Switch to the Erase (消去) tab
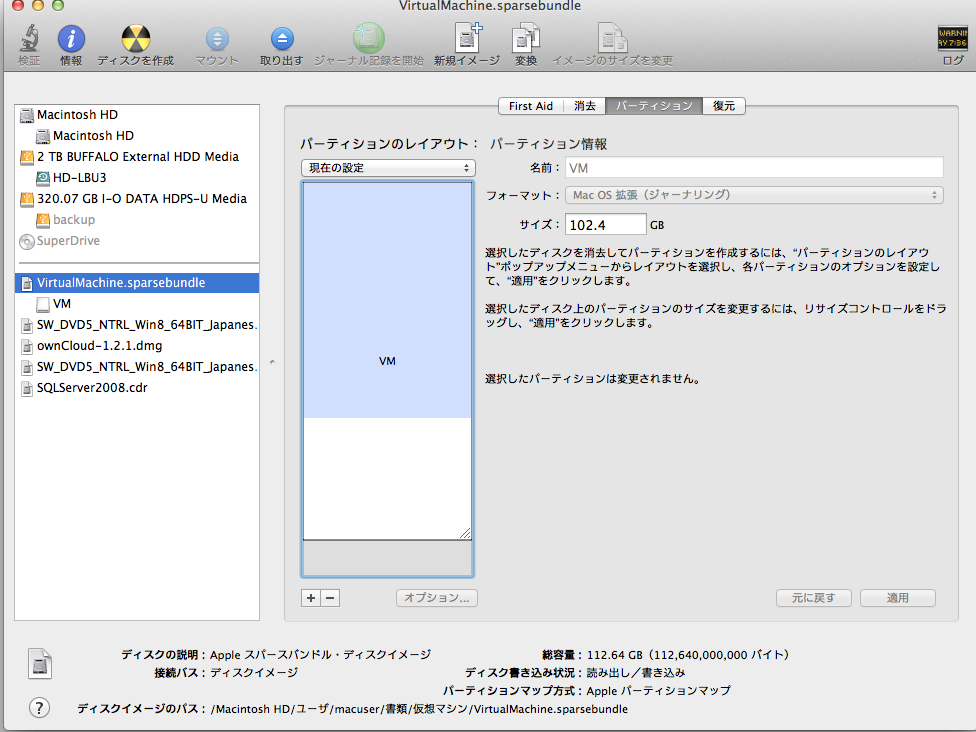976x732 pixels. coord(584,106)
